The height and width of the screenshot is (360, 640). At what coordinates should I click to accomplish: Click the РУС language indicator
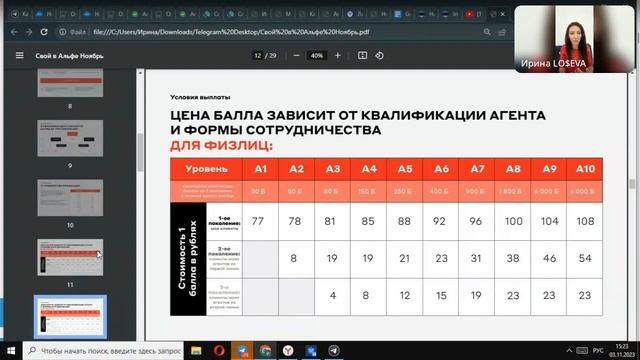[x=598, y=351]
